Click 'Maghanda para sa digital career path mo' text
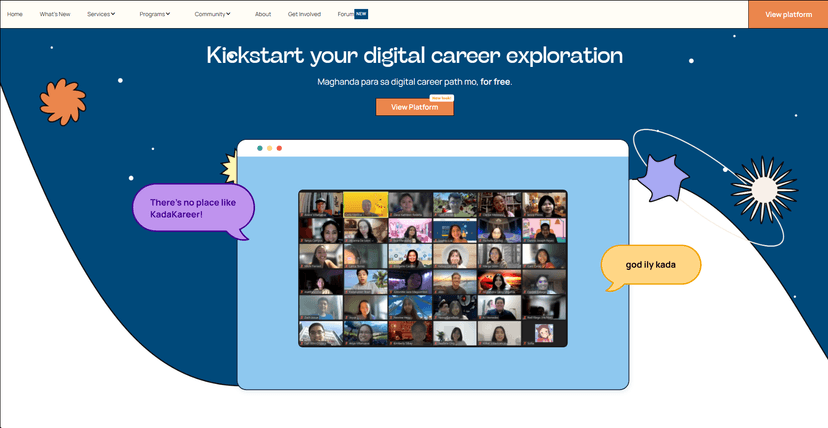This screenshot has width=828, height=428. click(x=397, y=82)
